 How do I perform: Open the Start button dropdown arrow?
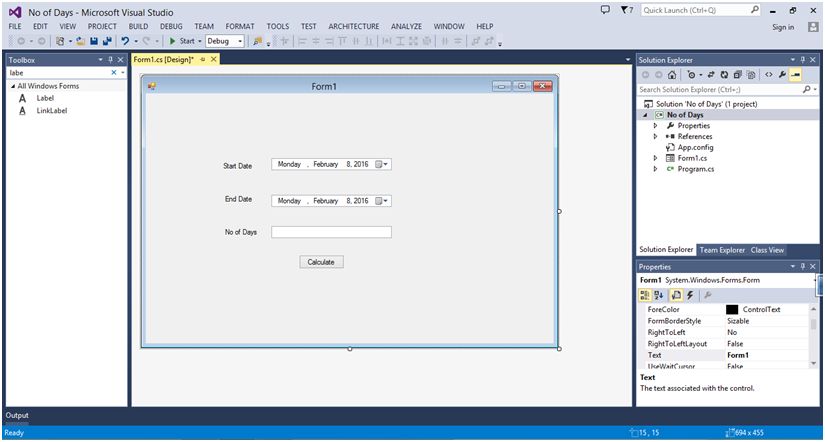(x=200, y=41)
